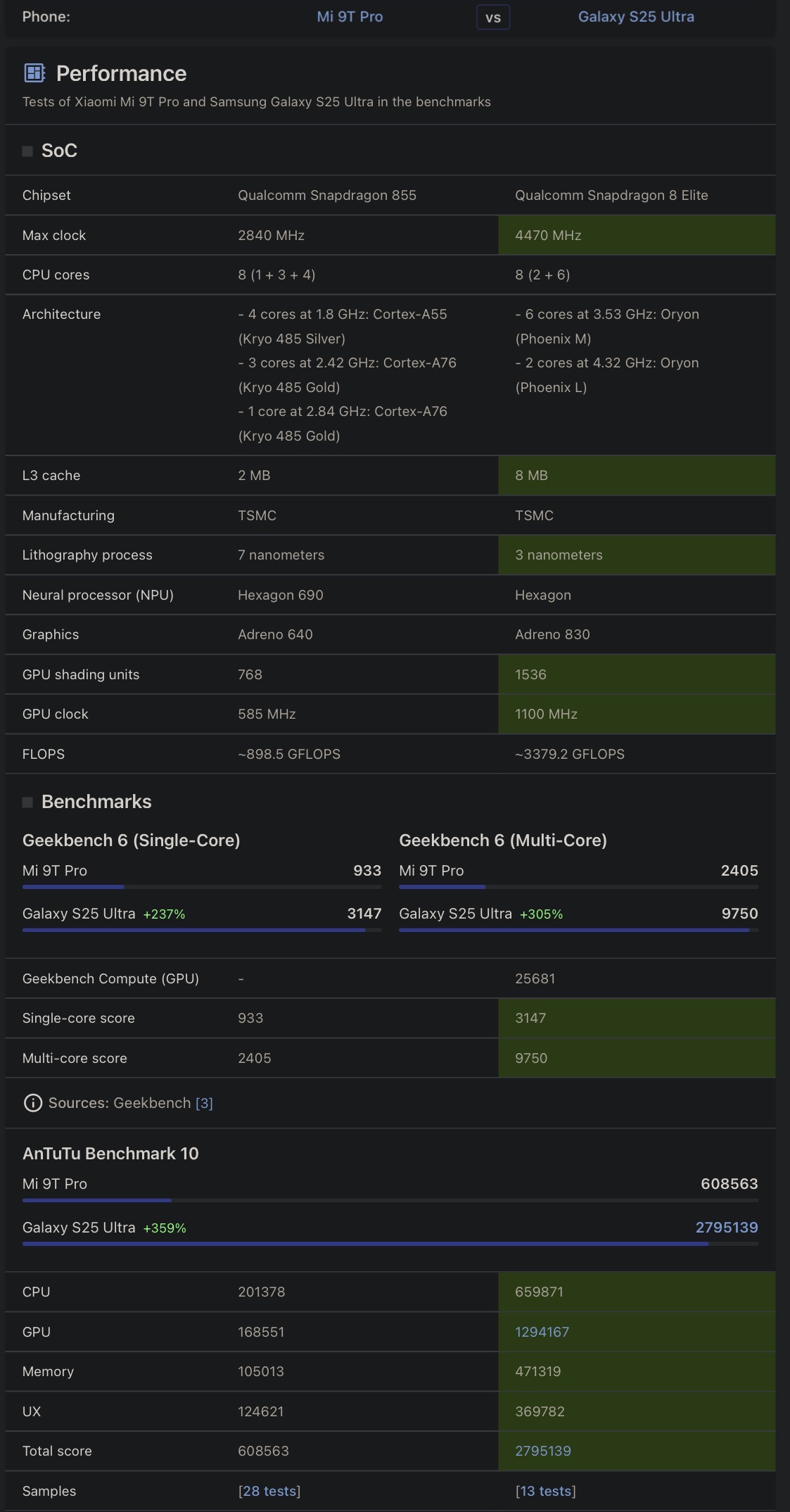Click the Geekbench 6 (Multi-Core) heading
The width and height of the screenshot is (790, 1512).
point(502,840)
